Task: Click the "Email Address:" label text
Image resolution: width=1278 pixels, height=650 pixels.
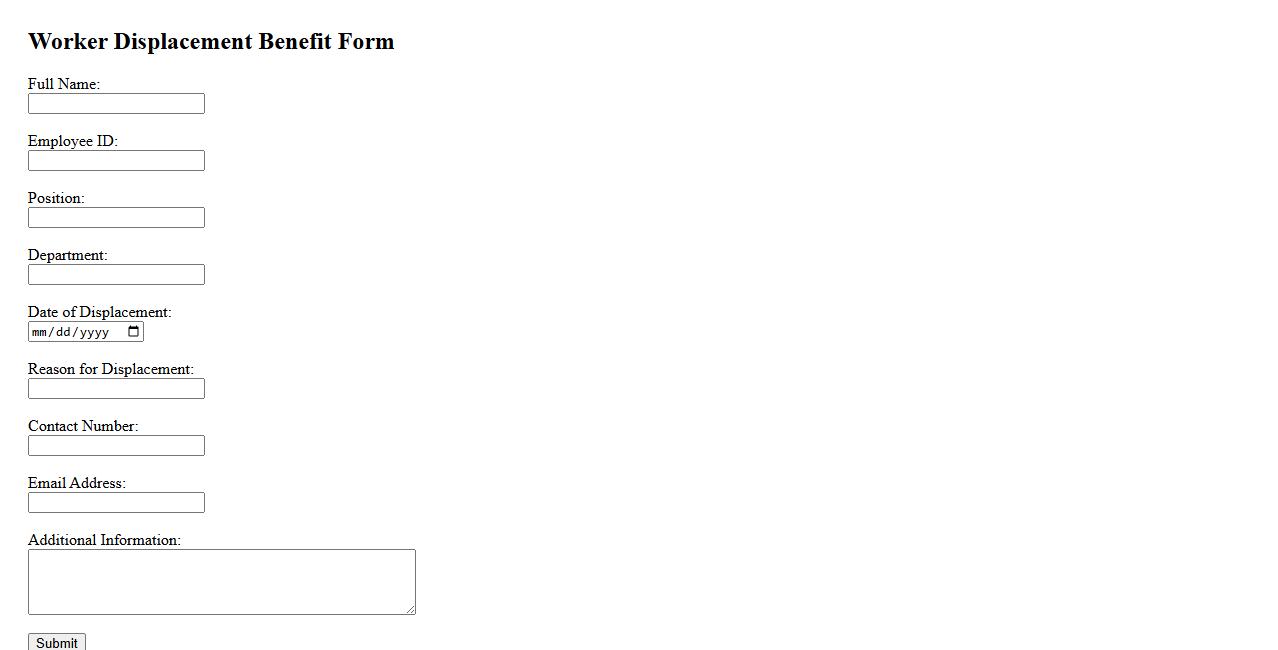Action: pyautogui.click(x=77, y=483)
